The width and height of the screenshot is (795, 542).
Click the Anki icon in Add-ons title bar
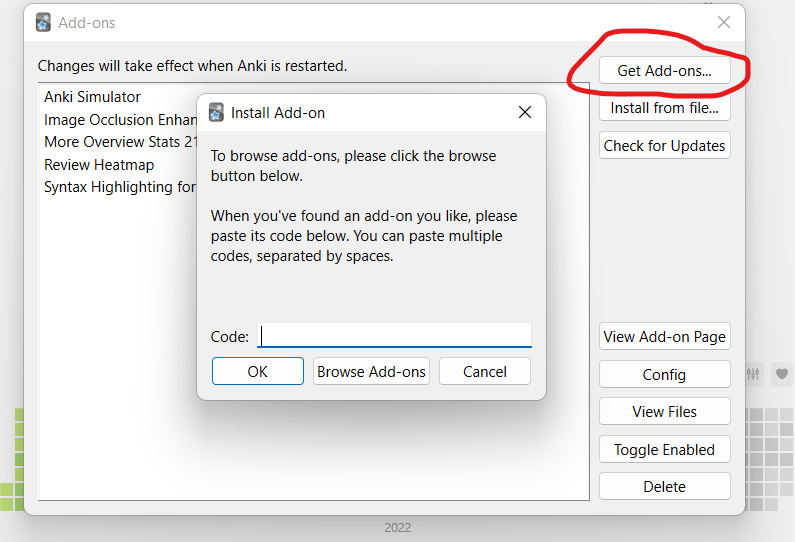tap(44, 22)
